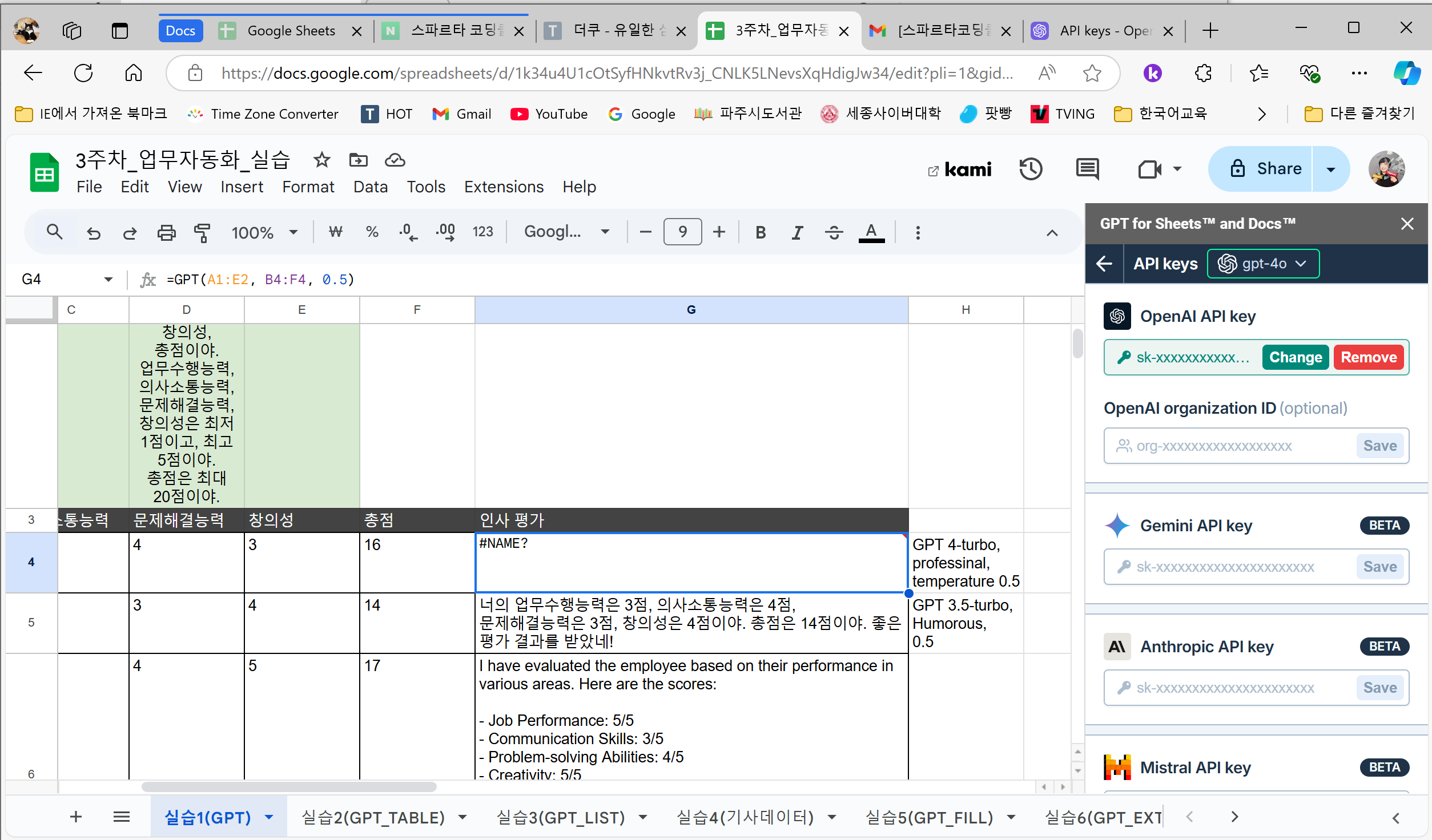Increase decimal places button
This screenshot has width=1432, height=840.
pyautogui.click(x=445, y=232)
